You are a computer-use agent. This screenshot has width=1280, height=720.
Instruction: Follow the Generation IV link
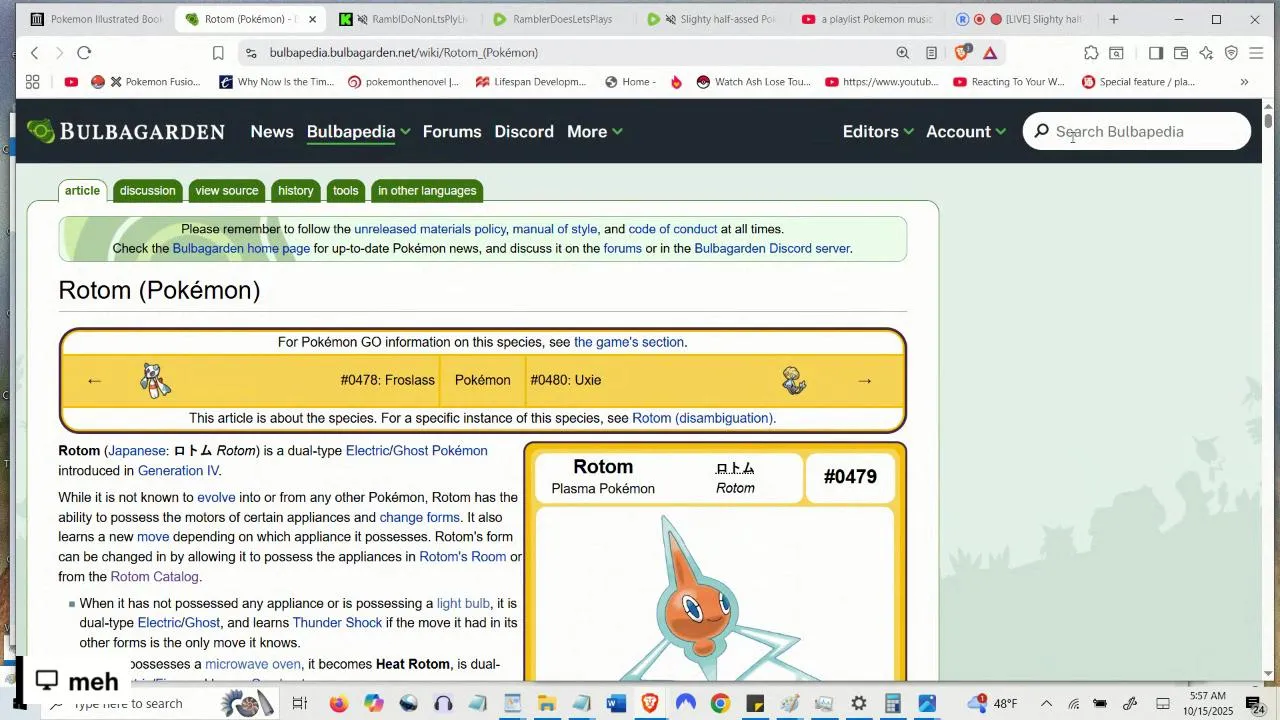click(x=178, y=471)
